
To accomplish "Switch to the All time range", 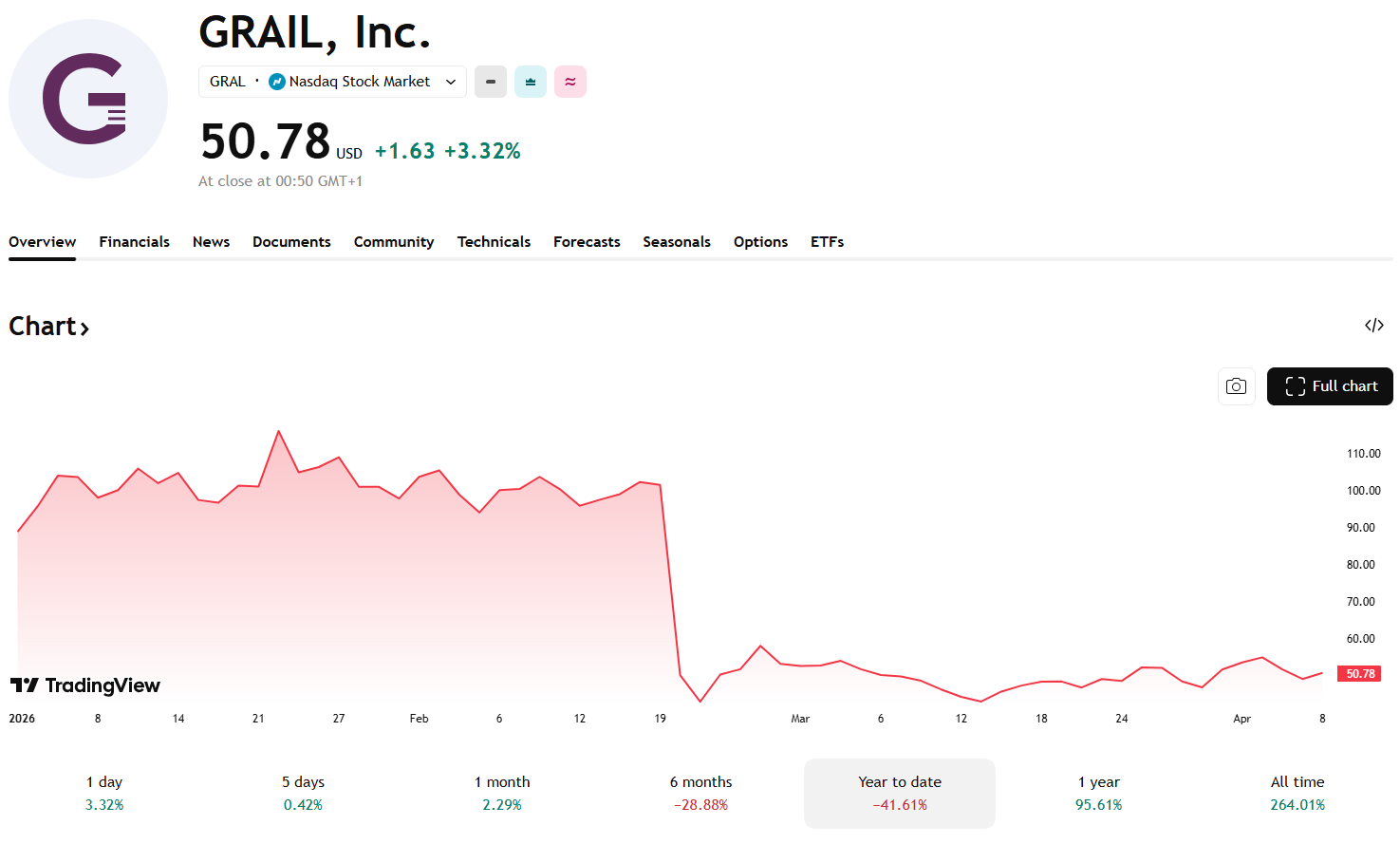I will pyautogui.click(x=1297, y=793).
